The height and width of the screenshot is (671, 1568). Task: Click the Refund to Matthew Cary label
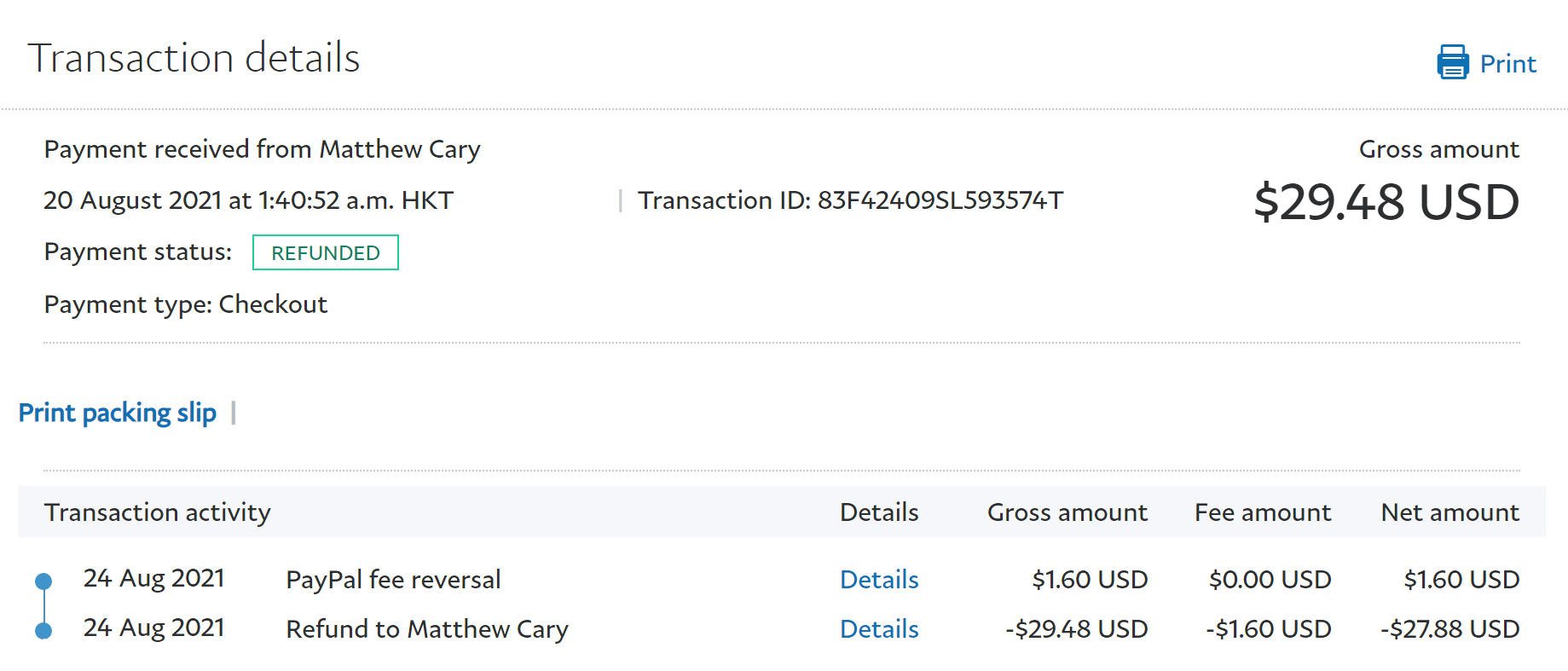(426, 629)
